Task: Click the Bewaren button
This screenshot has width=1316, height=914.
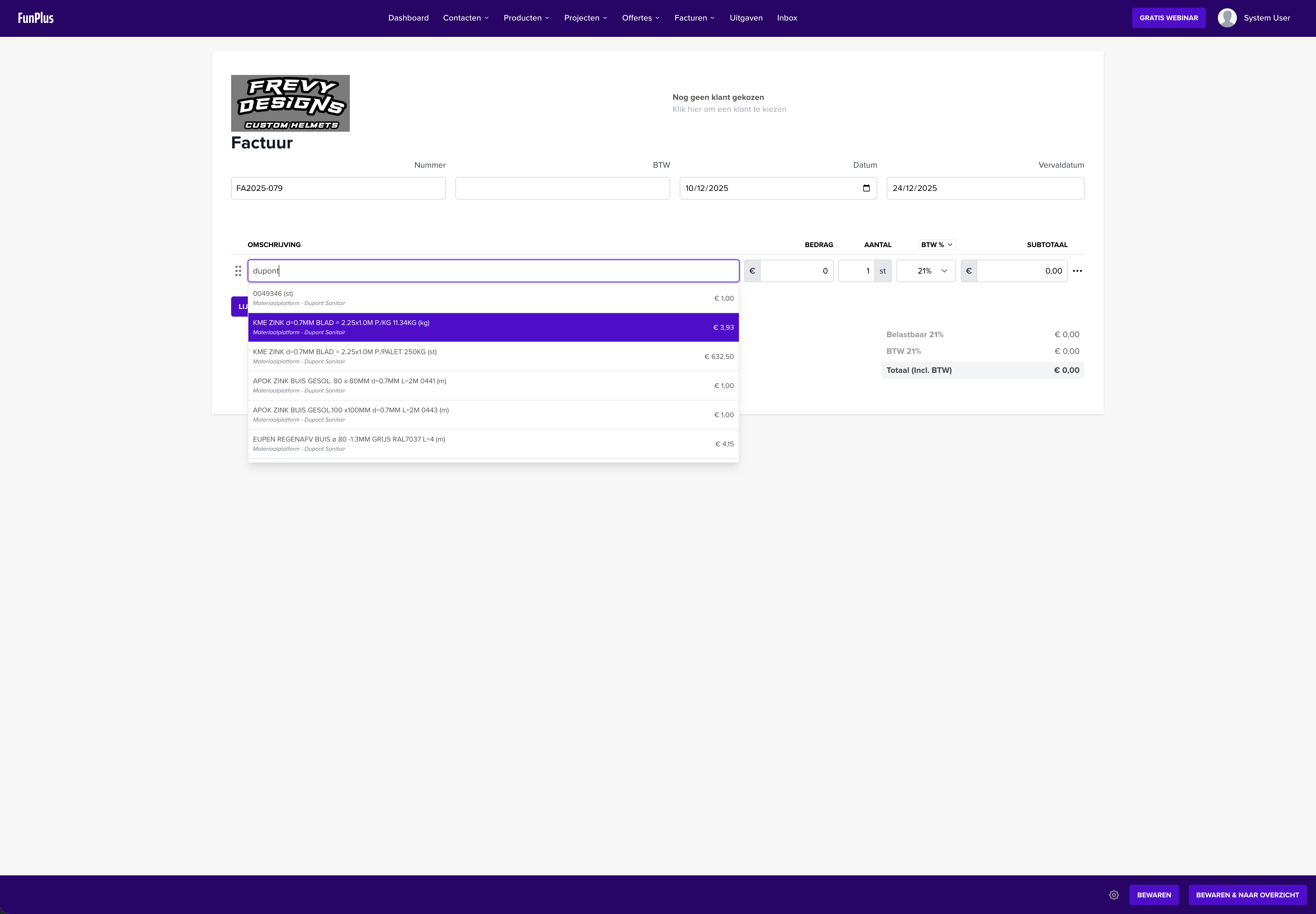Action: [1153, 895]
